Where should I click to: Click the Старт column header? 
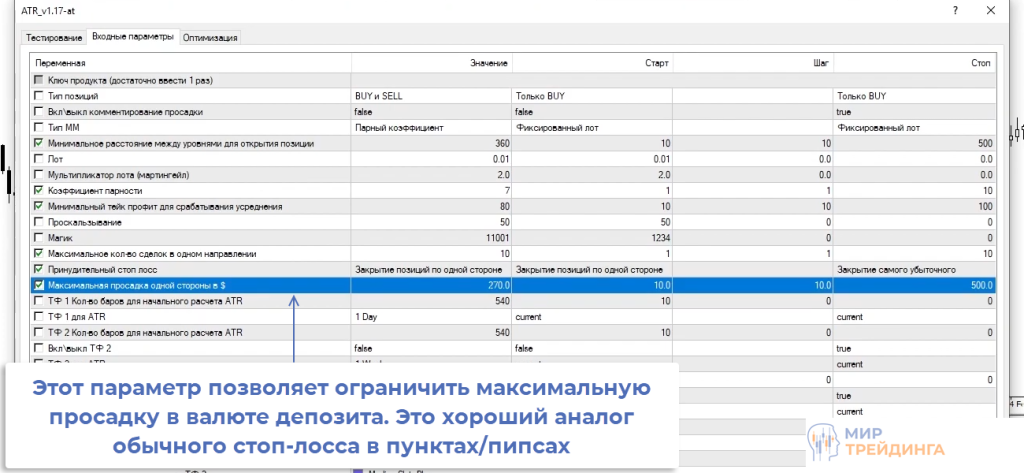click(592, 63)
